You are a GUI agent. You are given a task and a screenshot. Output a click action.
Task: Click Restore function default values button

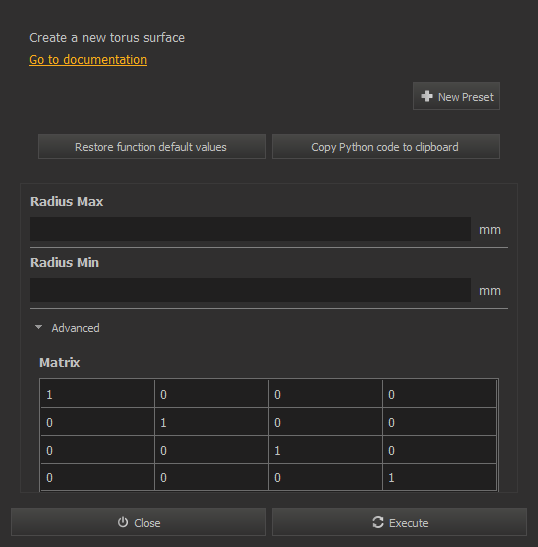152,147
